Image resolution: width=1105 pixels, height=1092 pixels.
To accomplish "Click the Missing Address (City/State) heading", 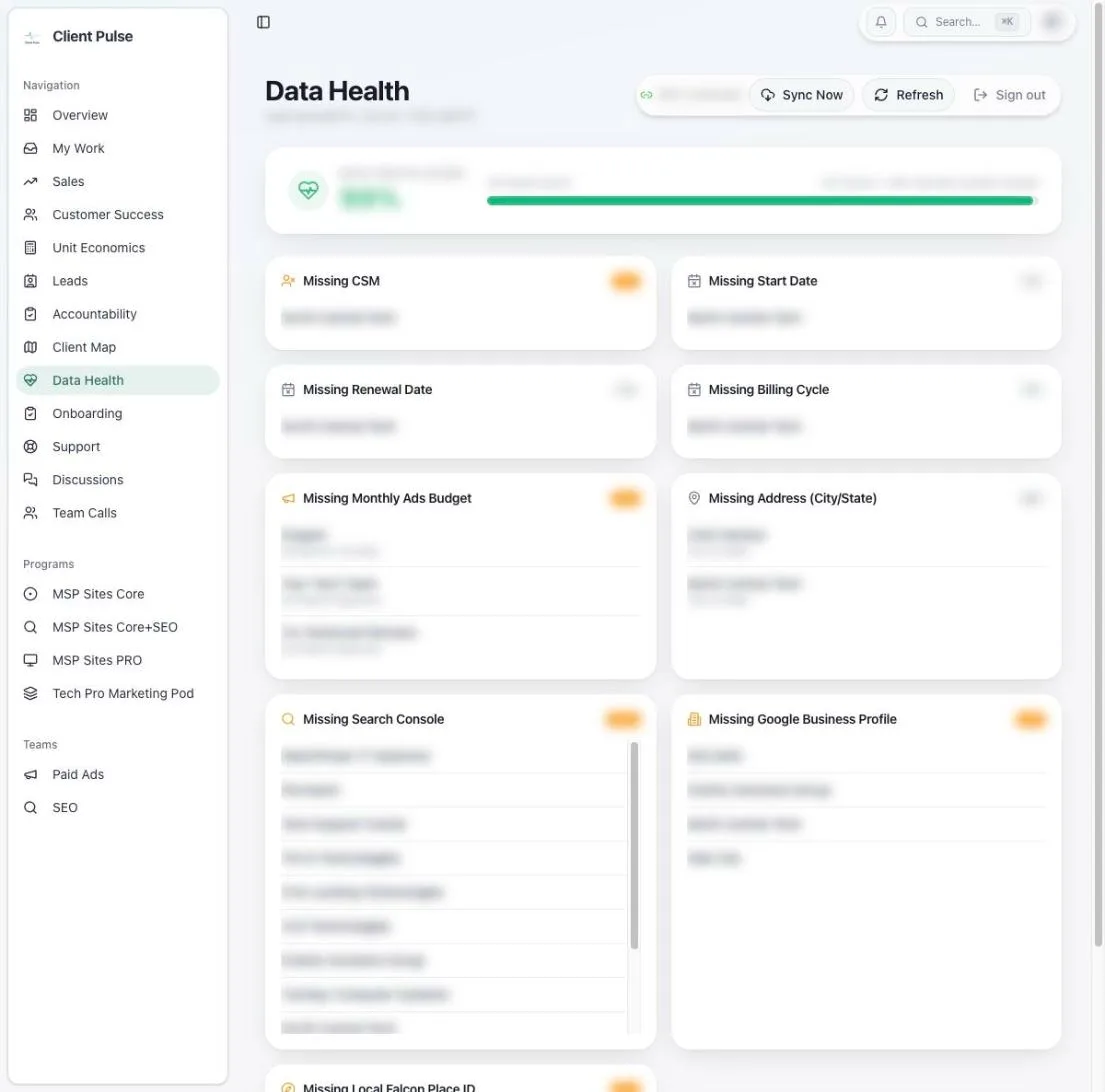I will 792,498.
